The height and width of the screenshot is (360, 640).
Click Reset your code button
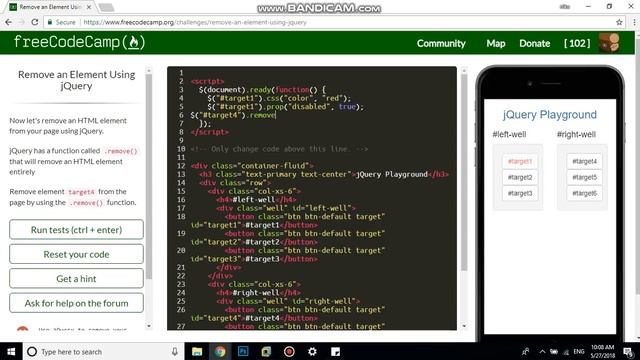pos(76,254)
